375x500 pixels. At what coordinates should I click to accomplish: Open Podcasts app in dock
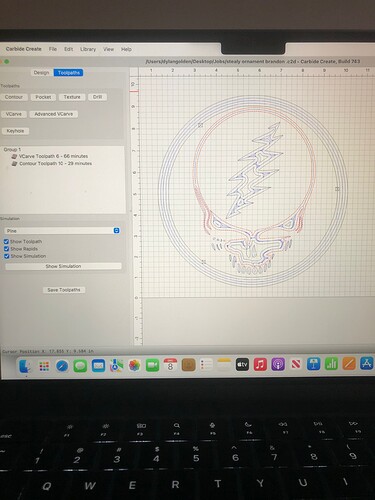coord(278,364)
